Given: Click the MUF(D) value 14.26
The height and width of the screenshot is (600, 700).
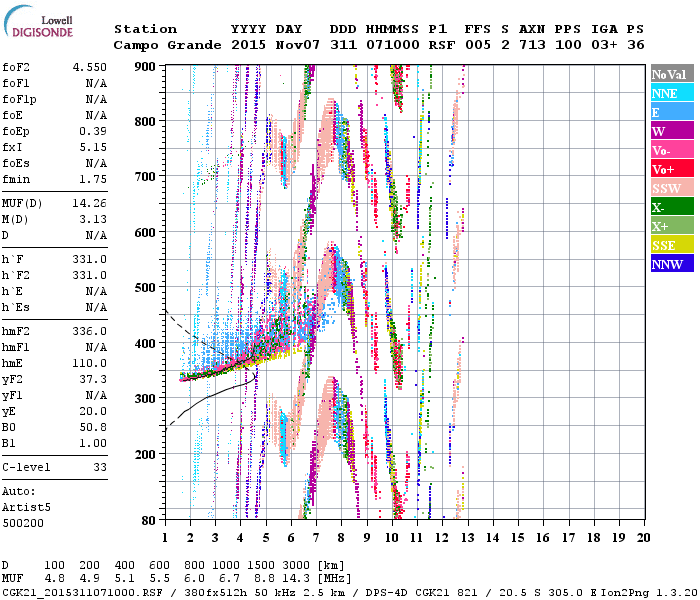Looking at the screenshot, I should (90, 204).
